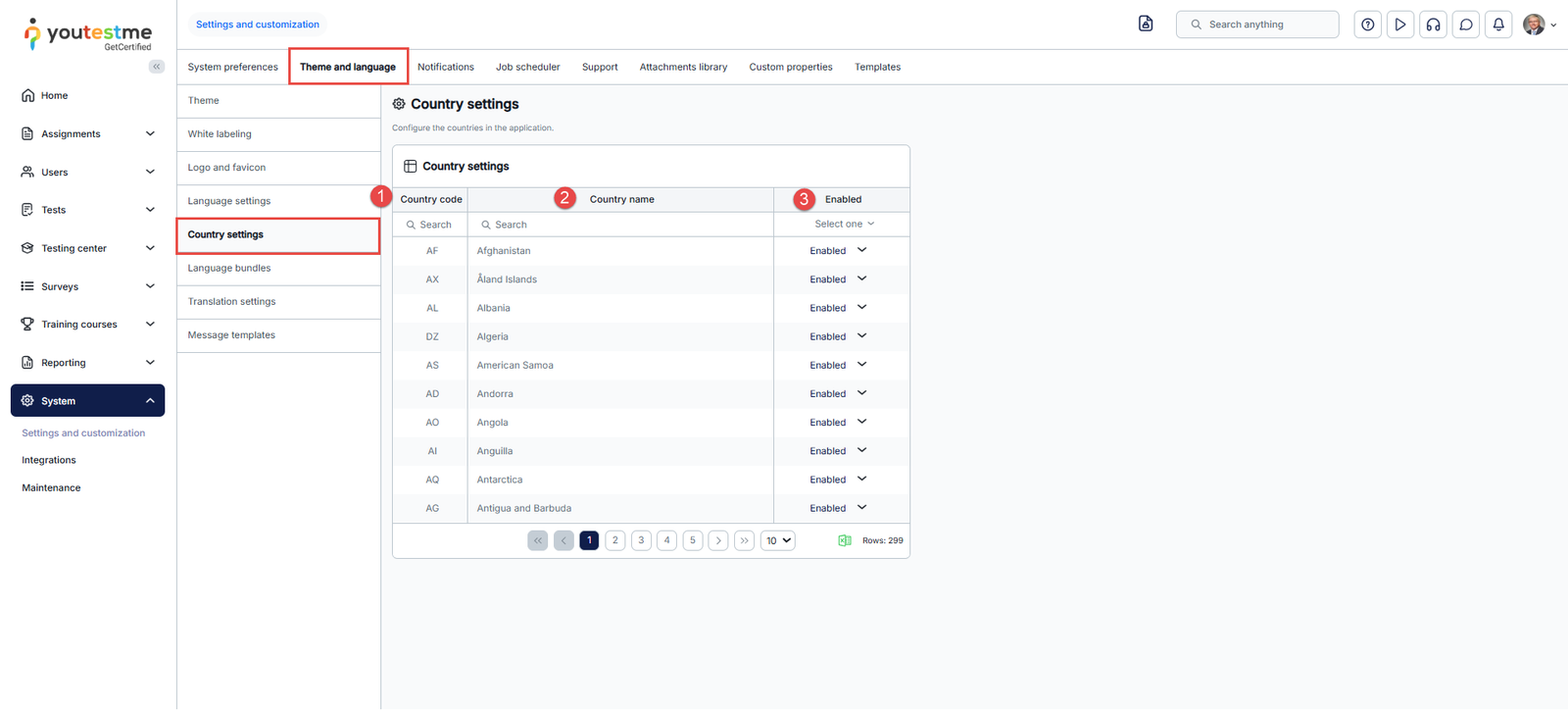The image size is (1568, 710).
Task: Go to page 3 of the table
Action: tap(641, 540)
